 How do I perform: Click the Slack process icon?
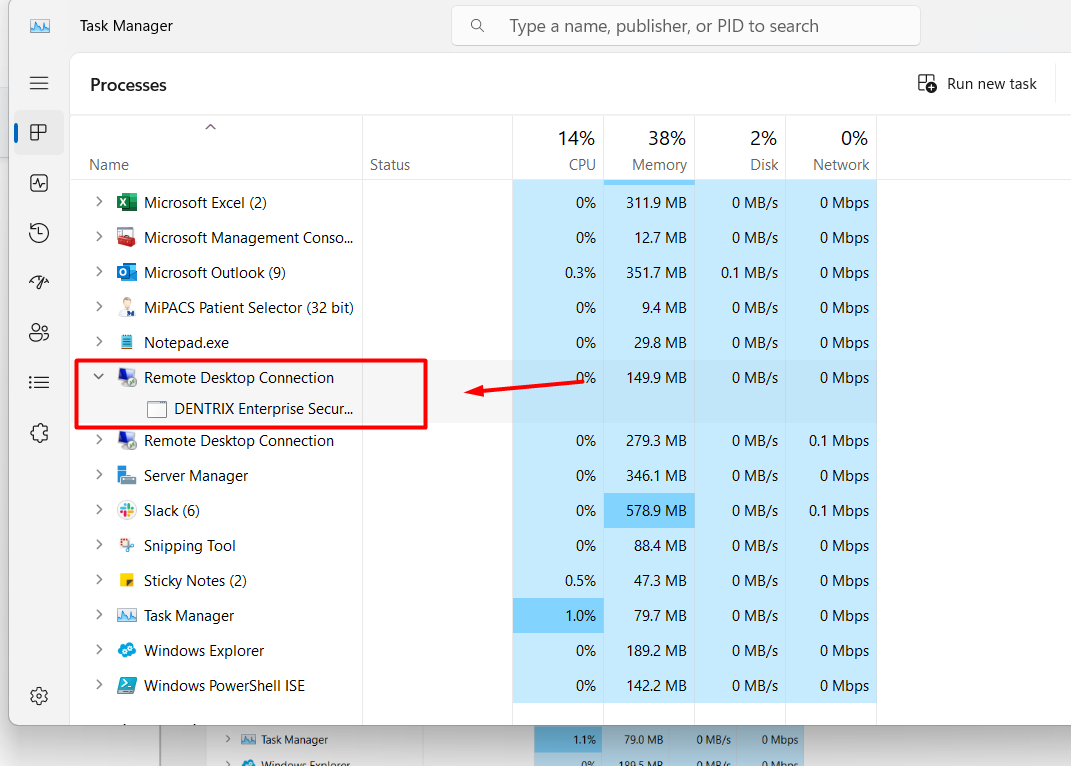pos(126,510)
